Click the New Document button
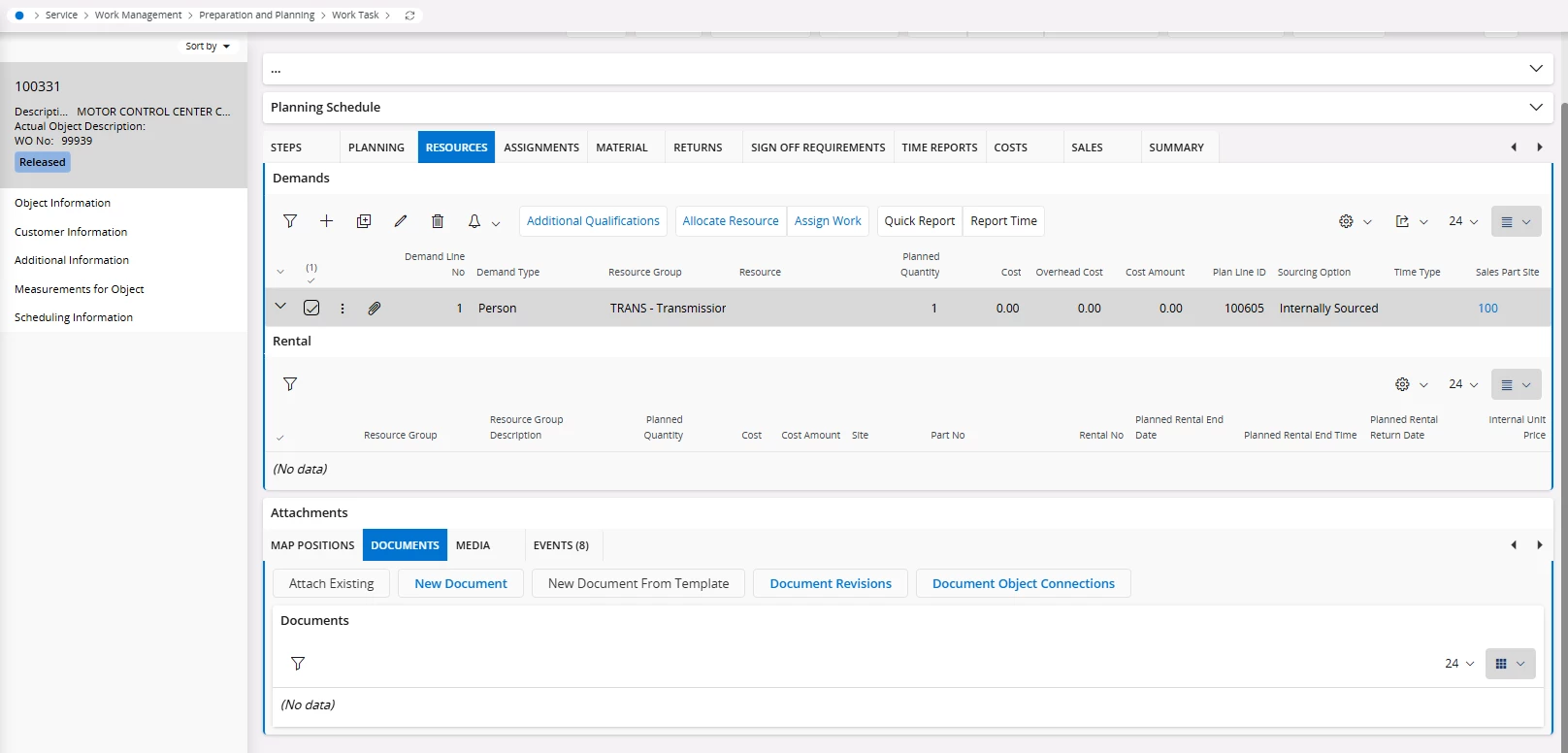The image size is (1568, 753). pos(461,583)
